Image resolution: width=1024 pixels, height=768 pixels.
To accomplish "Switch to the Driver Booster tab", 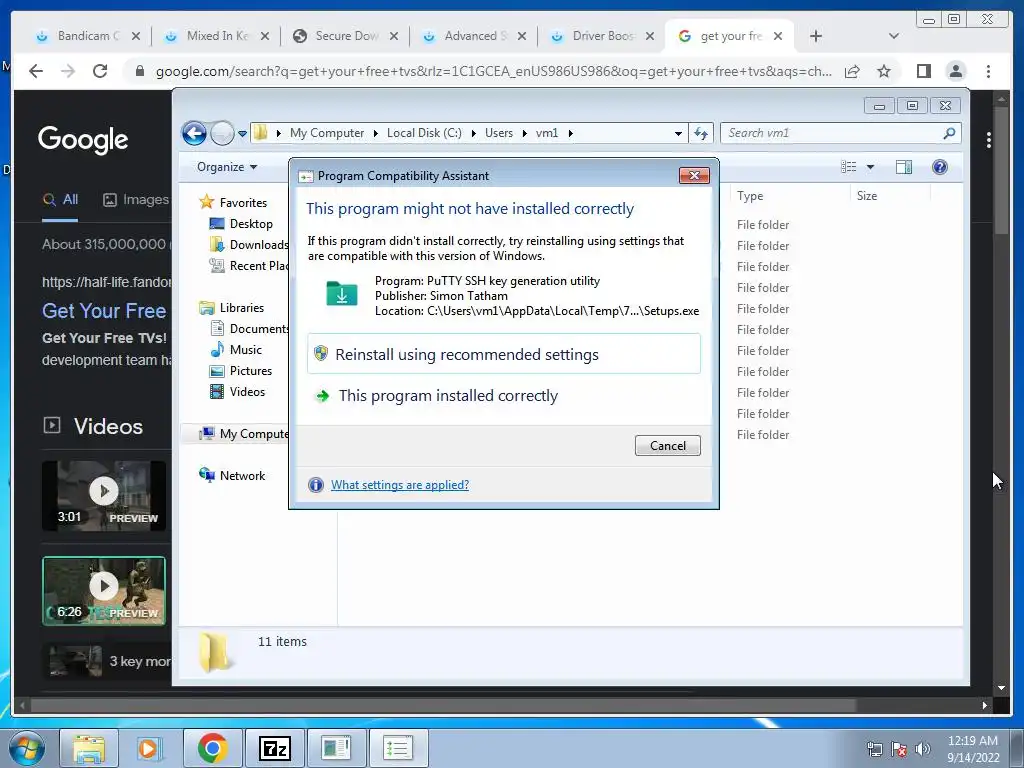I will click(x=603, y=36).
